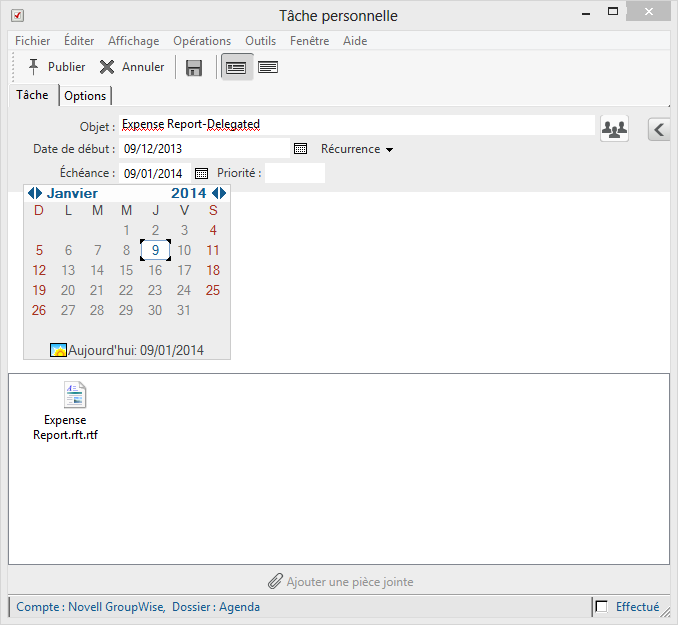Open the Aide menu
This screenshot has height=625, width=678.
[x=355, y=41]
